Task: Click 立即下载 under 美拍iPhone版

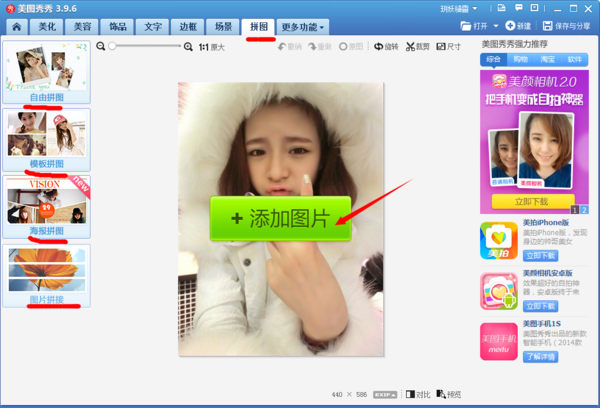Action: click(540, 256)
